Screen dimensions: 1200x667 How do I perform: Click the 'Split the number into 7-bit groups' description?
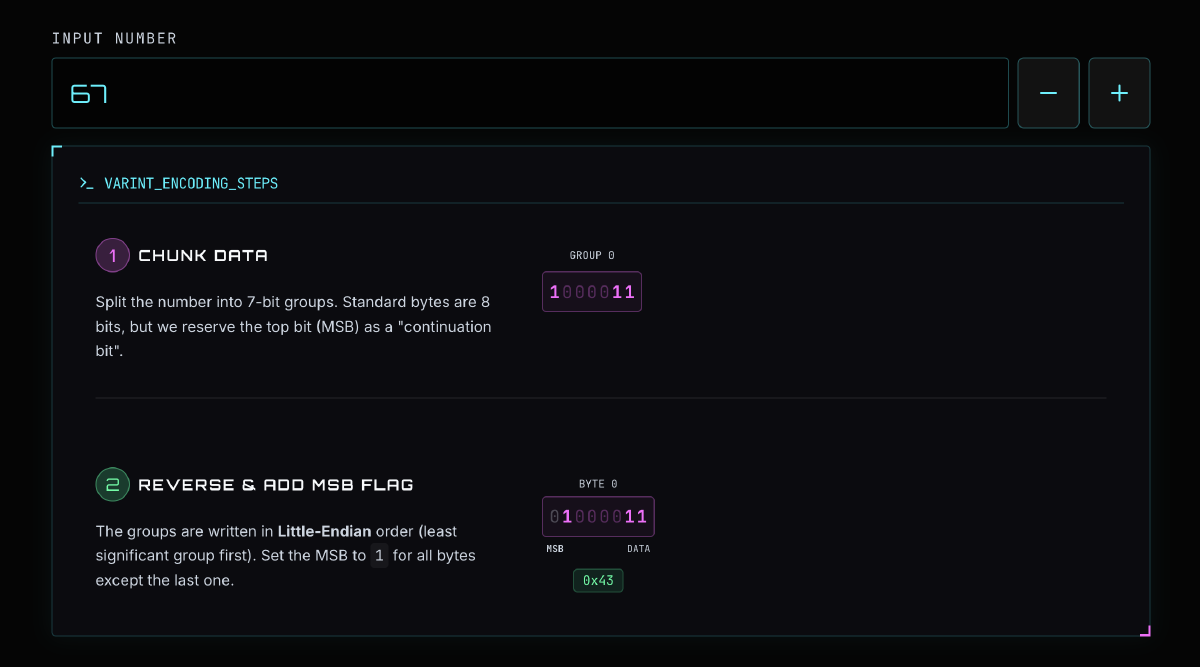click(294, 327)
